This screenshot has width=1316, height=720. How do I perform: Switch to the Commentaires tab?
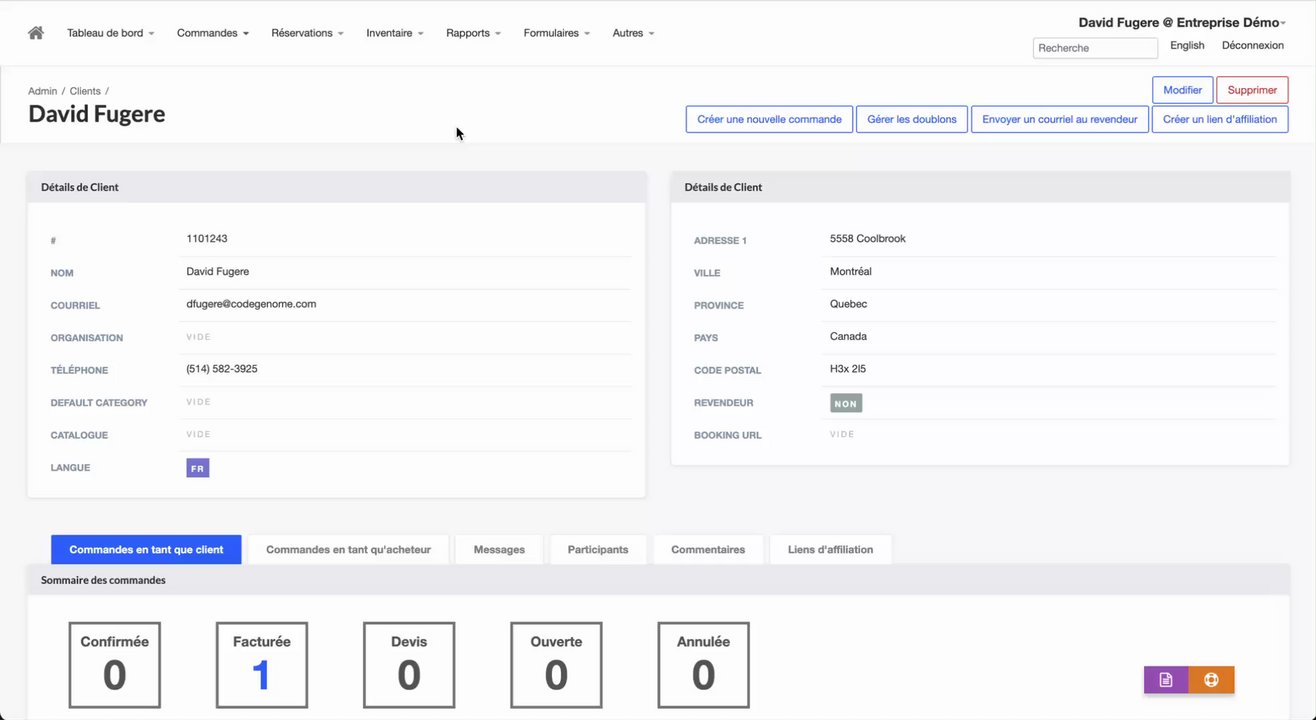[x=708, y=549]
